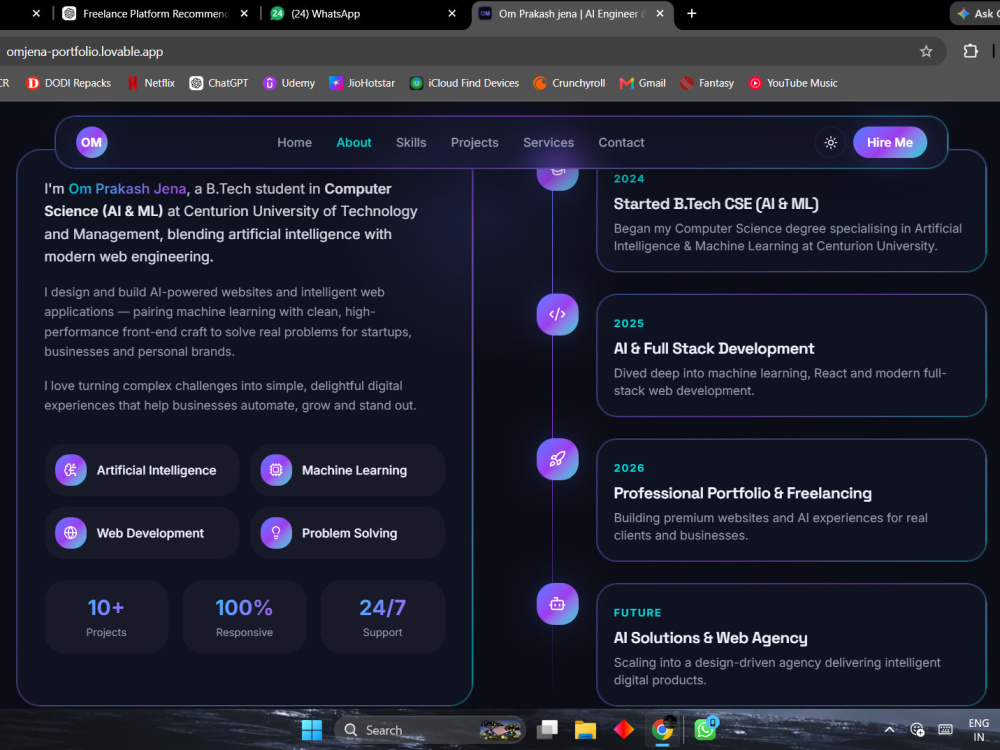
Task: Open the ChatGPT bookmark
Action: pos(219,83)
